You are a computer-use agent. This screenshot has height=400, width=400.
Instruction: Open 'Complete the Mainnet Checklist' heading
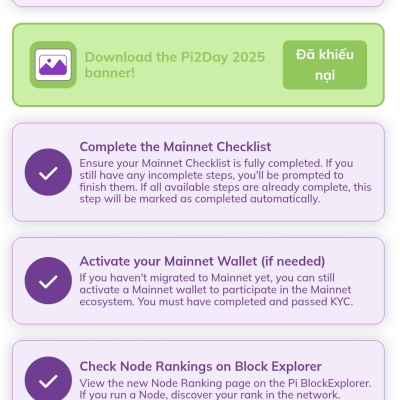(175, 147)
